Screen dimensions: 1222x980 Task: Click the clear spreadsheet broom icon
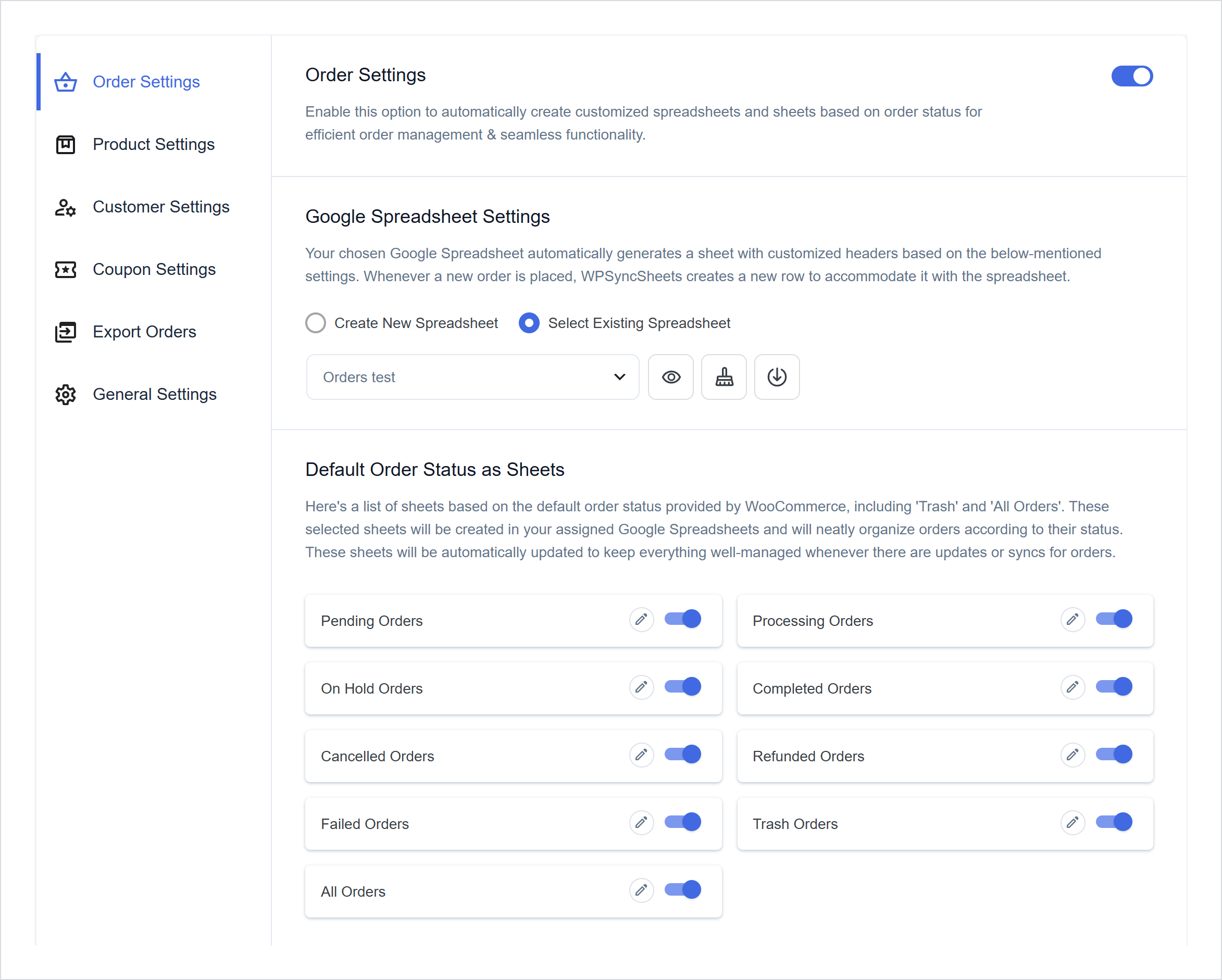[724, 378]
